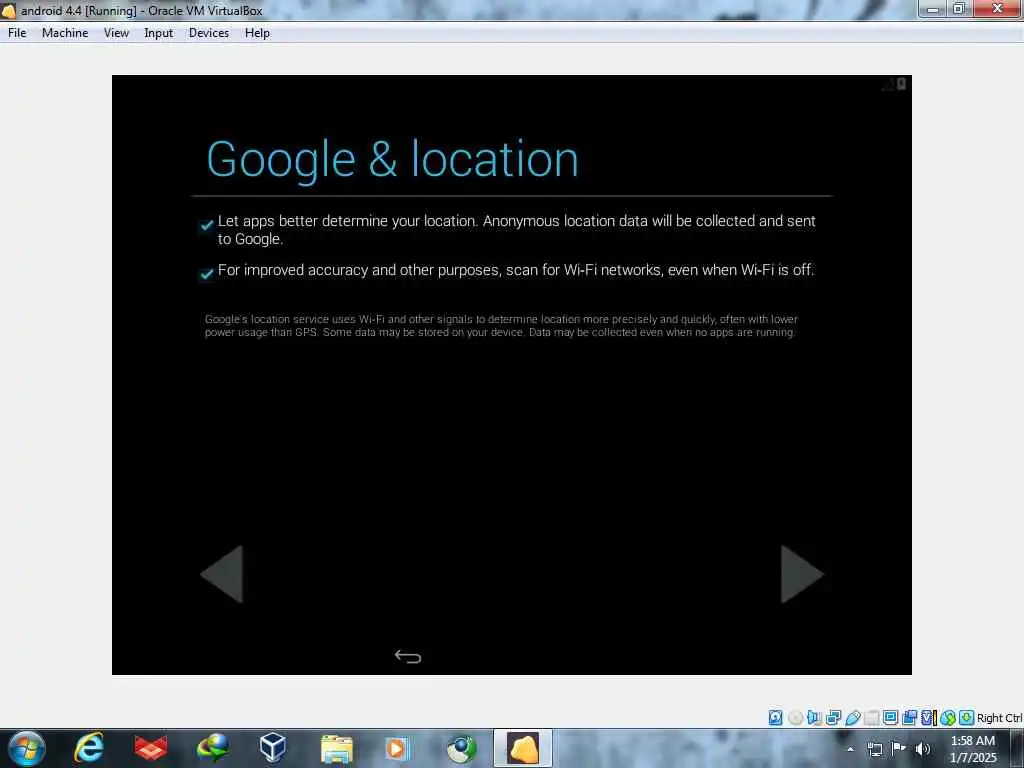
Task: Click the hard disk activity status icon
Action: click(775, 718)
